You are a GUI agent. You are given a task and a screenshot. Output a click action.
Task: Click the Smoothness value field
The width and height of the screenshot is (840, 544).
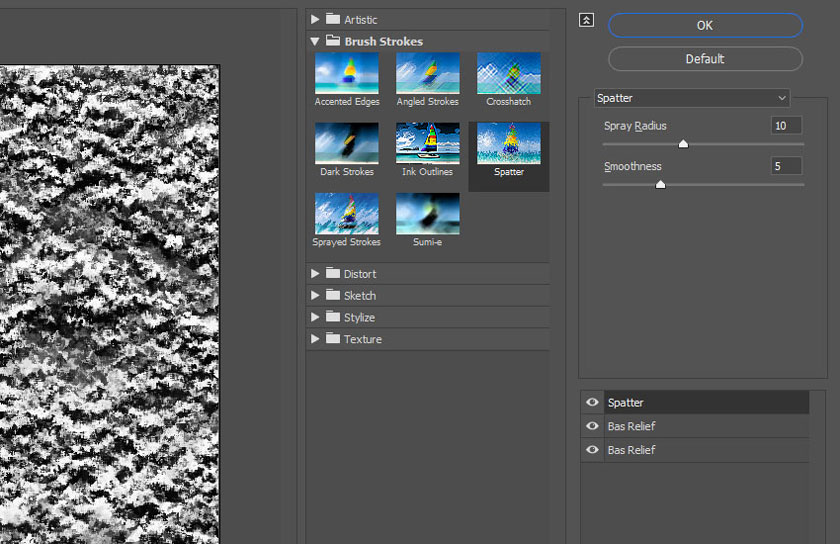[786, 166]
